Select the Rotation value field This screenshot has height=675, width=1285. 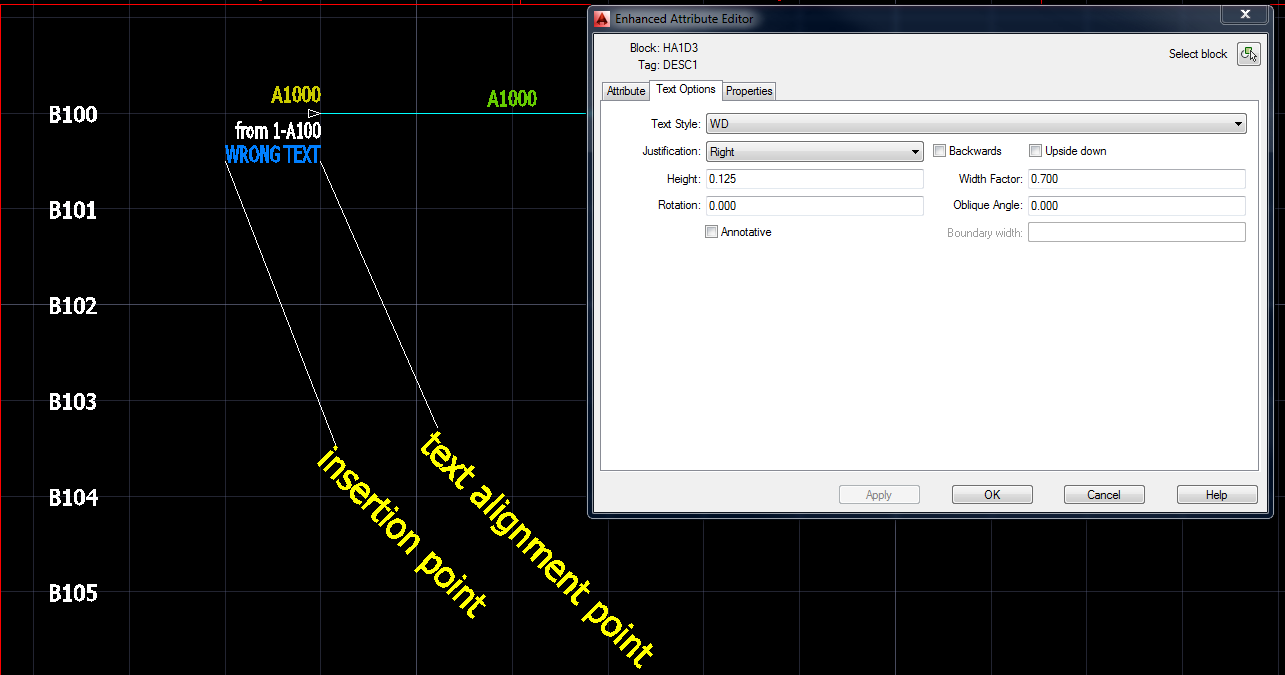pos(814,205)
